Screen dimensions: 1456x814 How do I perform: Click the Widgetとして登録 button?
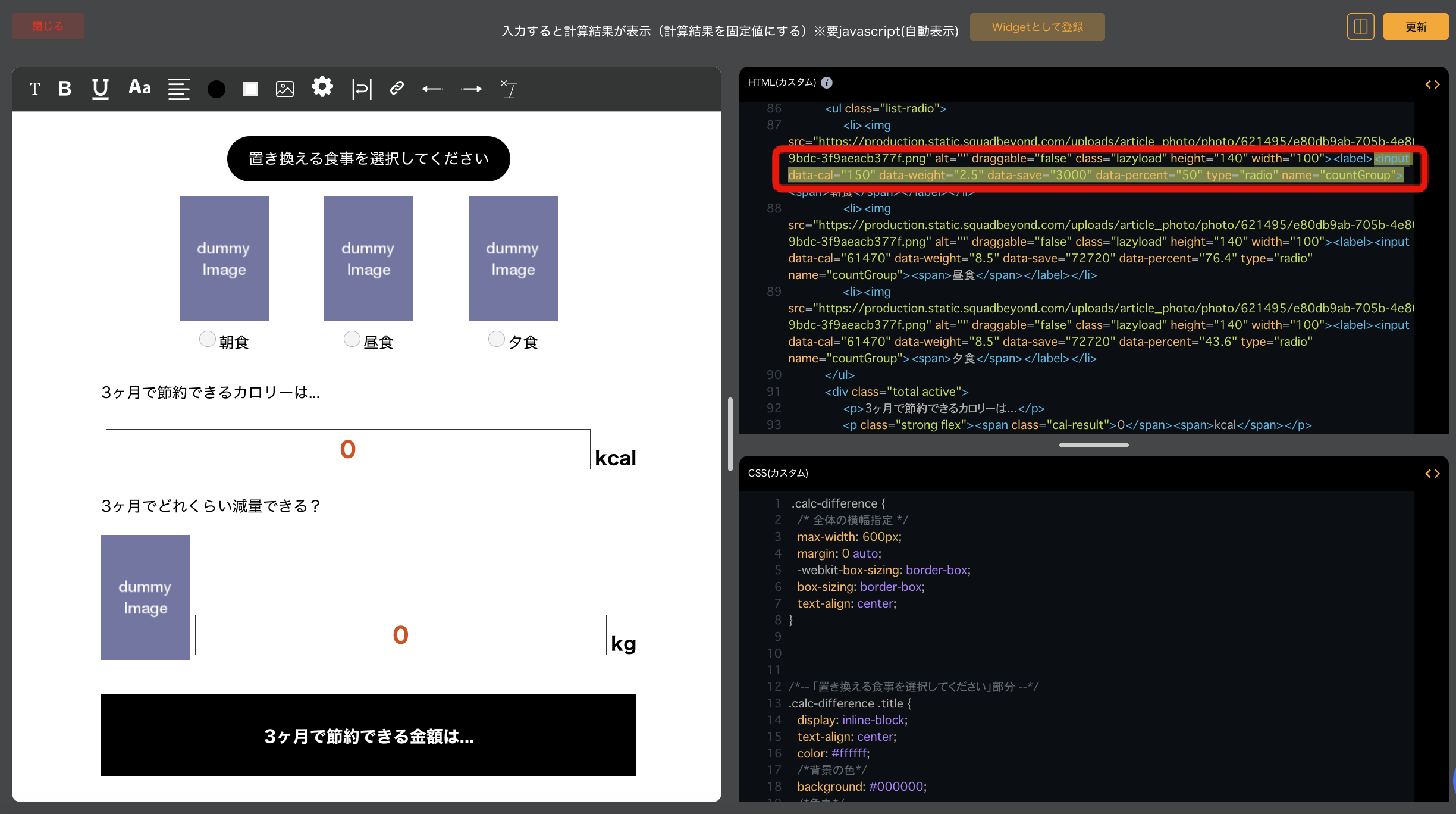(1037, 27)
